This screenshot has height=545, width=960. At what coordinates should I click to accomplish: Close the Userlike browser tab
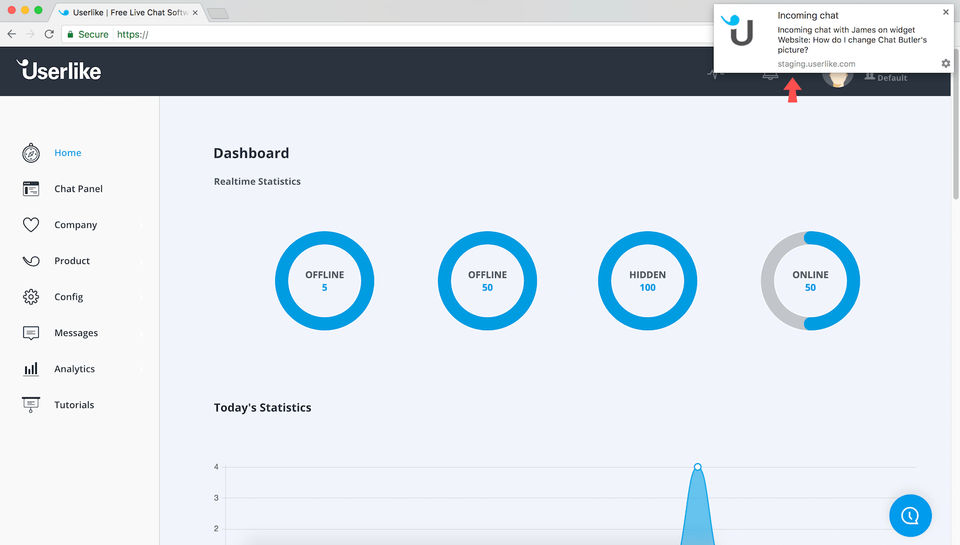click(195, 12)
